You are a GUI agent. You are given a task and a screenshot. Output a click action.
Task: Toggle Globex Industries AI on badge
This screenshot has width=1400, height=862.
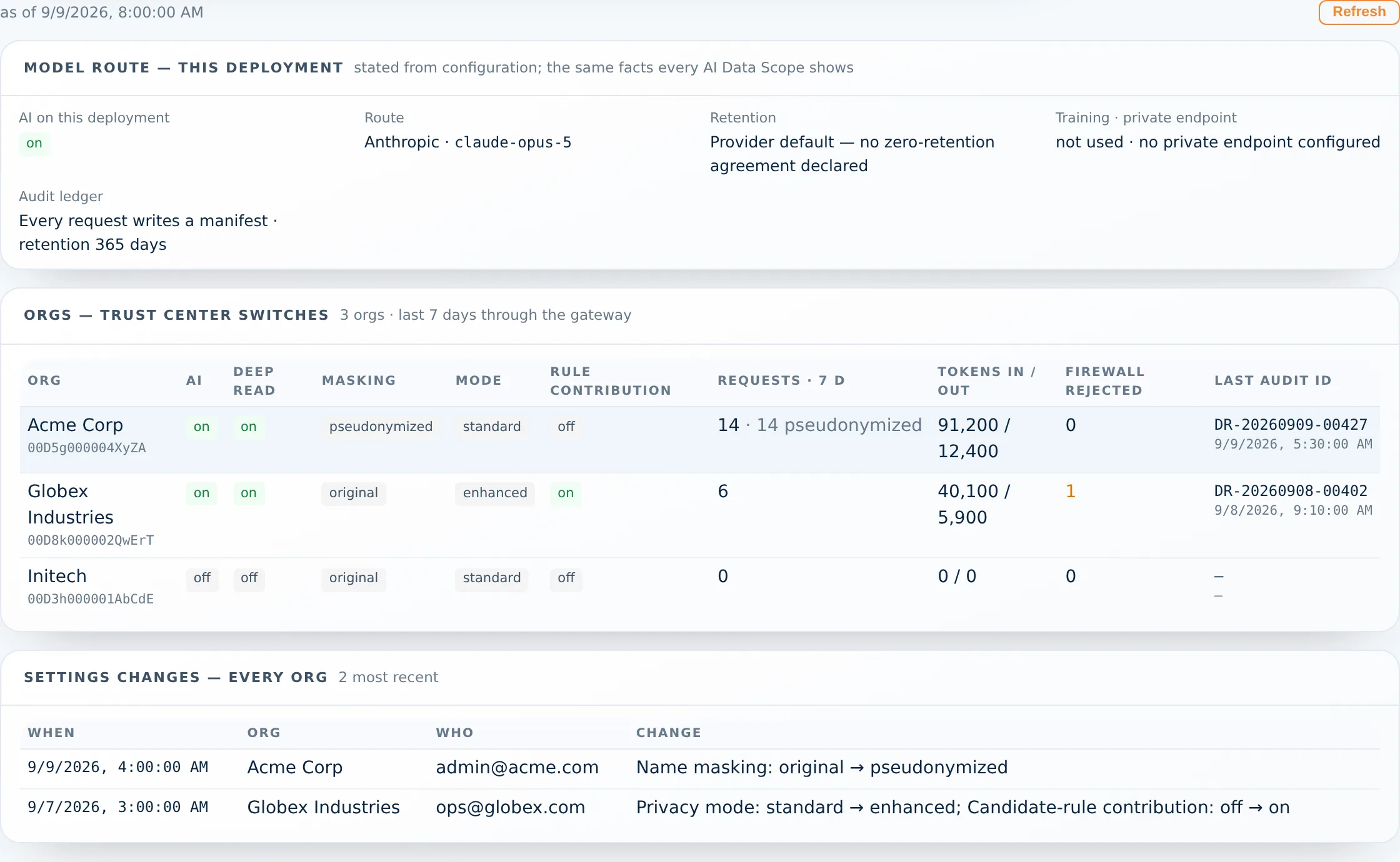pyautogui.click(x=201, y=493)
